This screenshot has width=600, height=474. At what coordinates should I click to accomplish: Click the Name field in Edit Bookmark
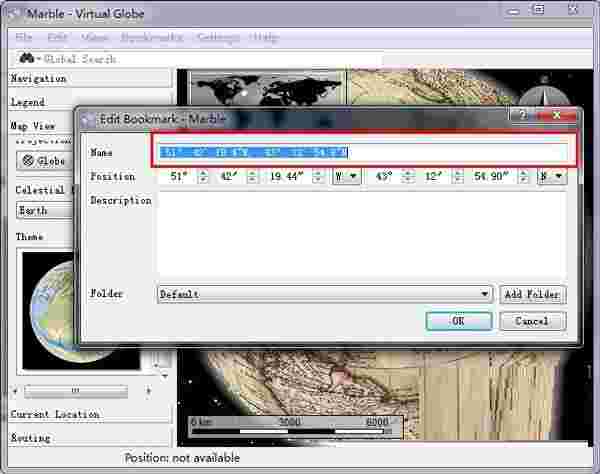(x=363, y=152)
